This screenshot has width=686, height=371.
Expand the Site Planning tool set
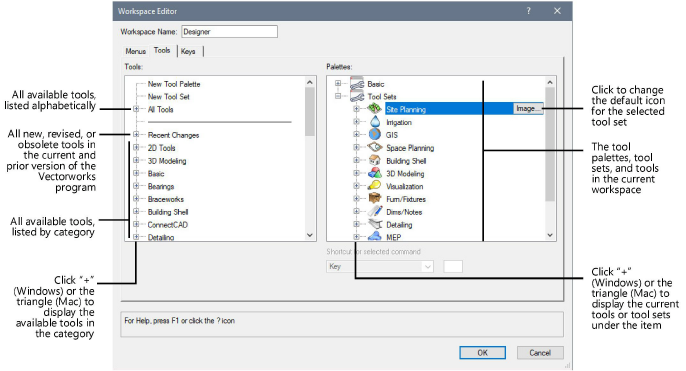(357, 109)
